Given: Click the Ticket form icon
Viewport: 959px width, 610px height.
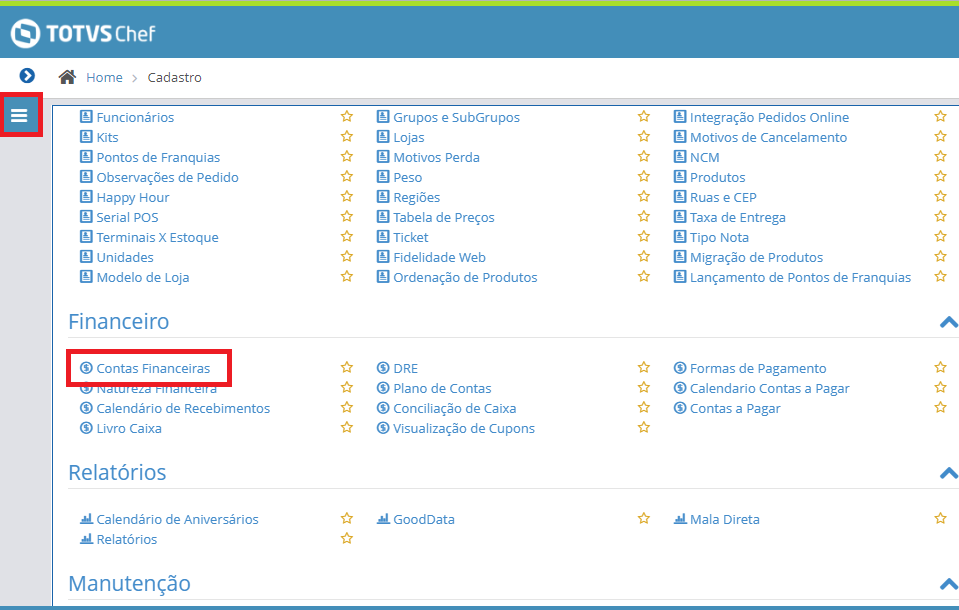Looking at the screenshot, I should (x=383, y=236).
